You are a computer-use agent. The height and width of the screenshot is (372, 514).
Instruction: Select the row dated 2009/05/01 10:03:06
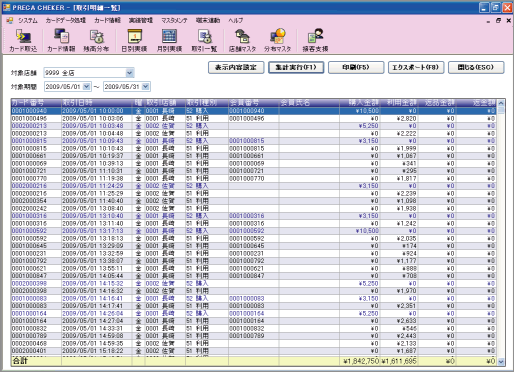point(254,118)
